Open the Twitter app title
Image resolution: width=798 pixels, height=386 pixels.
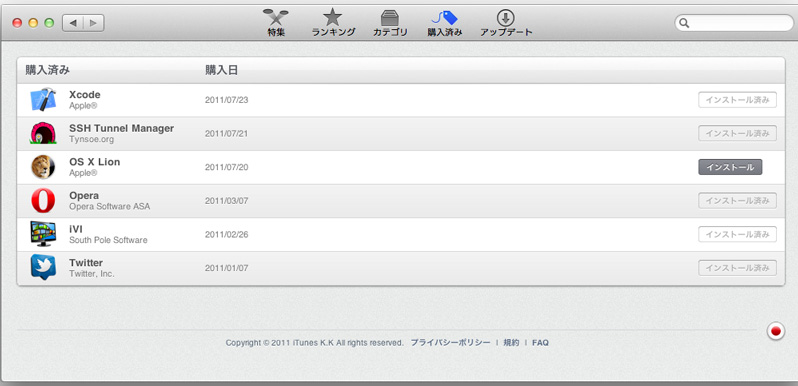tap(86, 263)
